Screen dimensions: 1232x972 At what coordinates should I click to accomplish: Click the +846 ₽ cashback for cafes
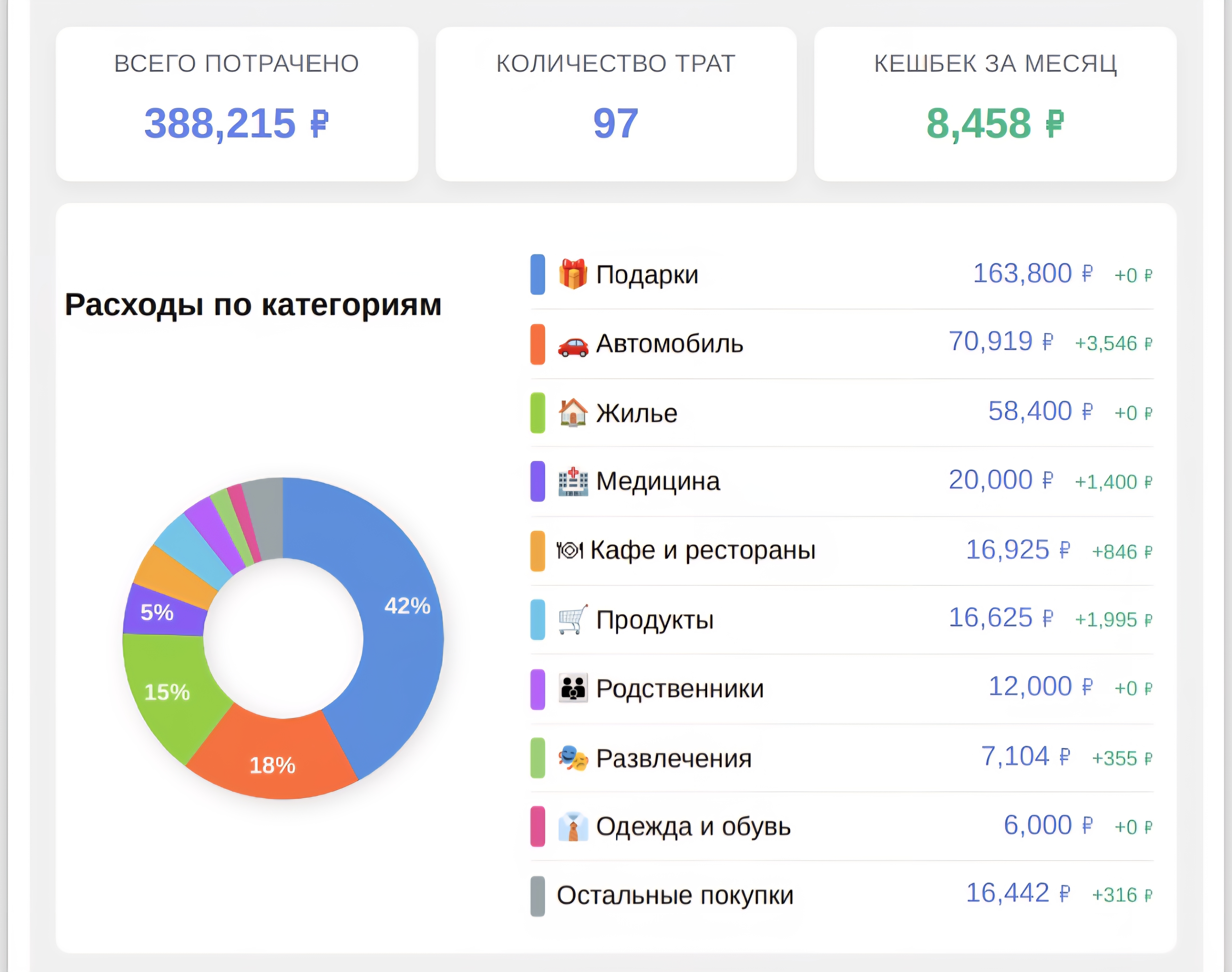1122,551
